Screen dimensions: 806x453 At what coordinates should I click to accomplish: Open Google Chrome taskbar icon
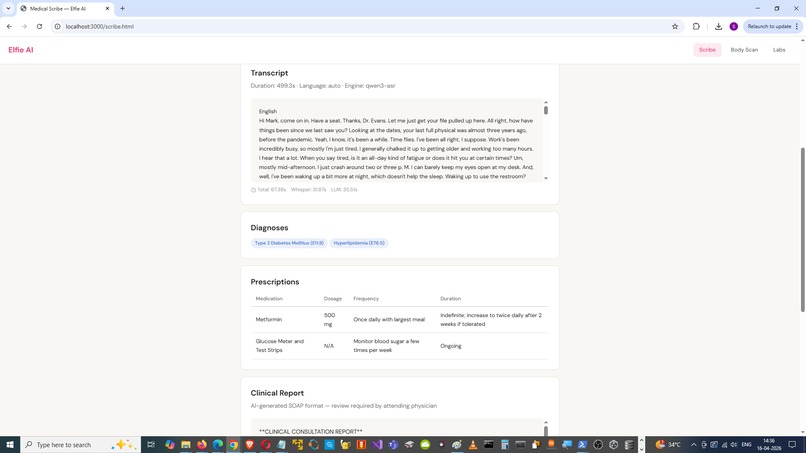point(233,445)
